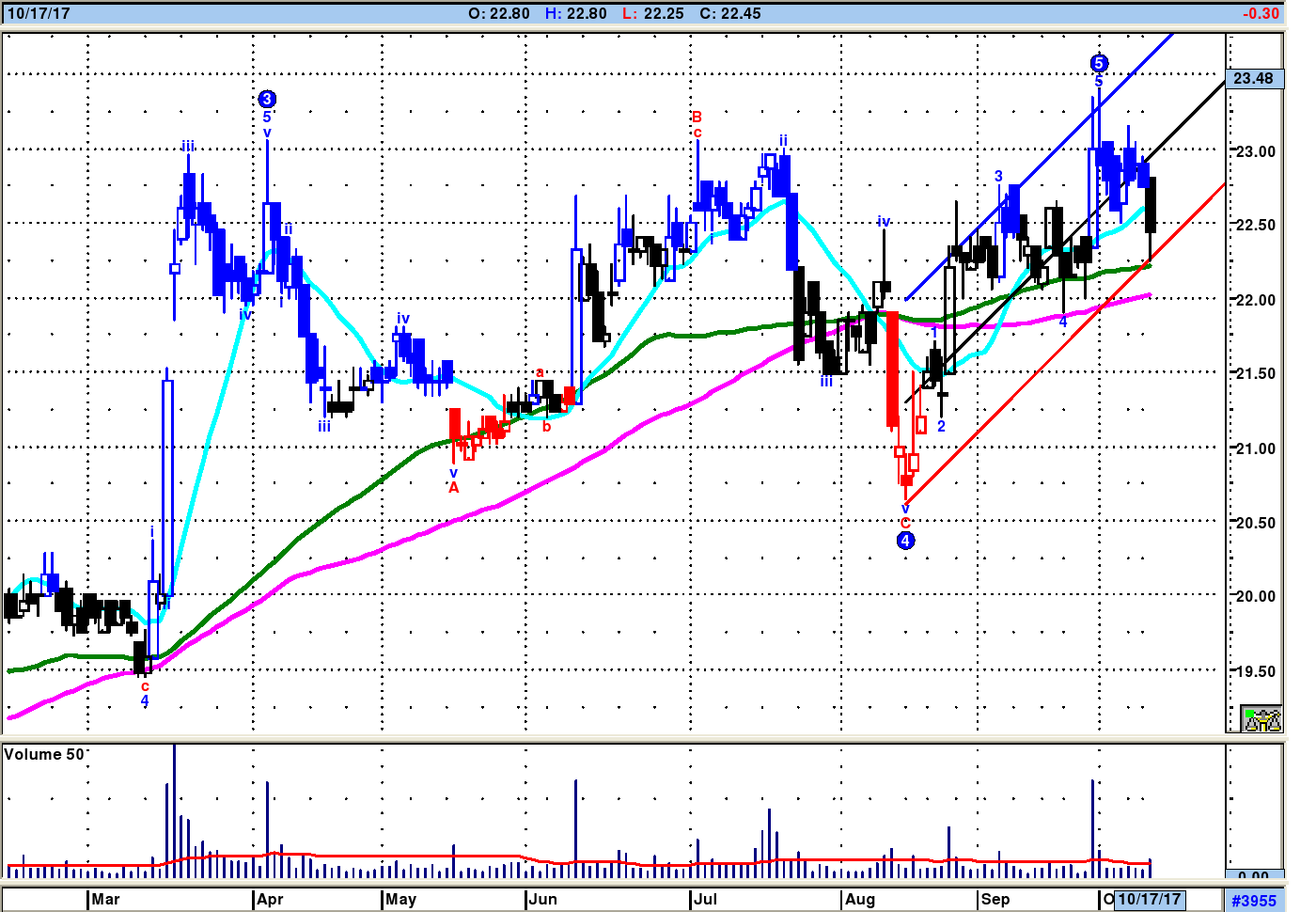Image resolution: width=1316 pixels, height=912 pixels.
Task: Click the #3955 box in bottom-right corner
Action: click(1254, 900)
